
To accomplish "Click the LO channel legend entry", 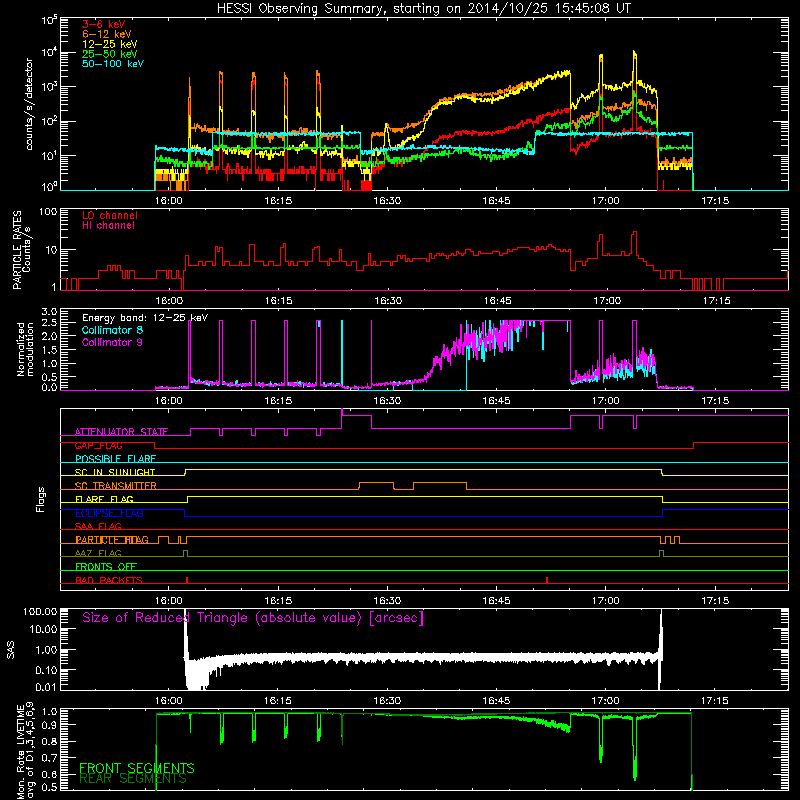I will [x=110, y=215].
